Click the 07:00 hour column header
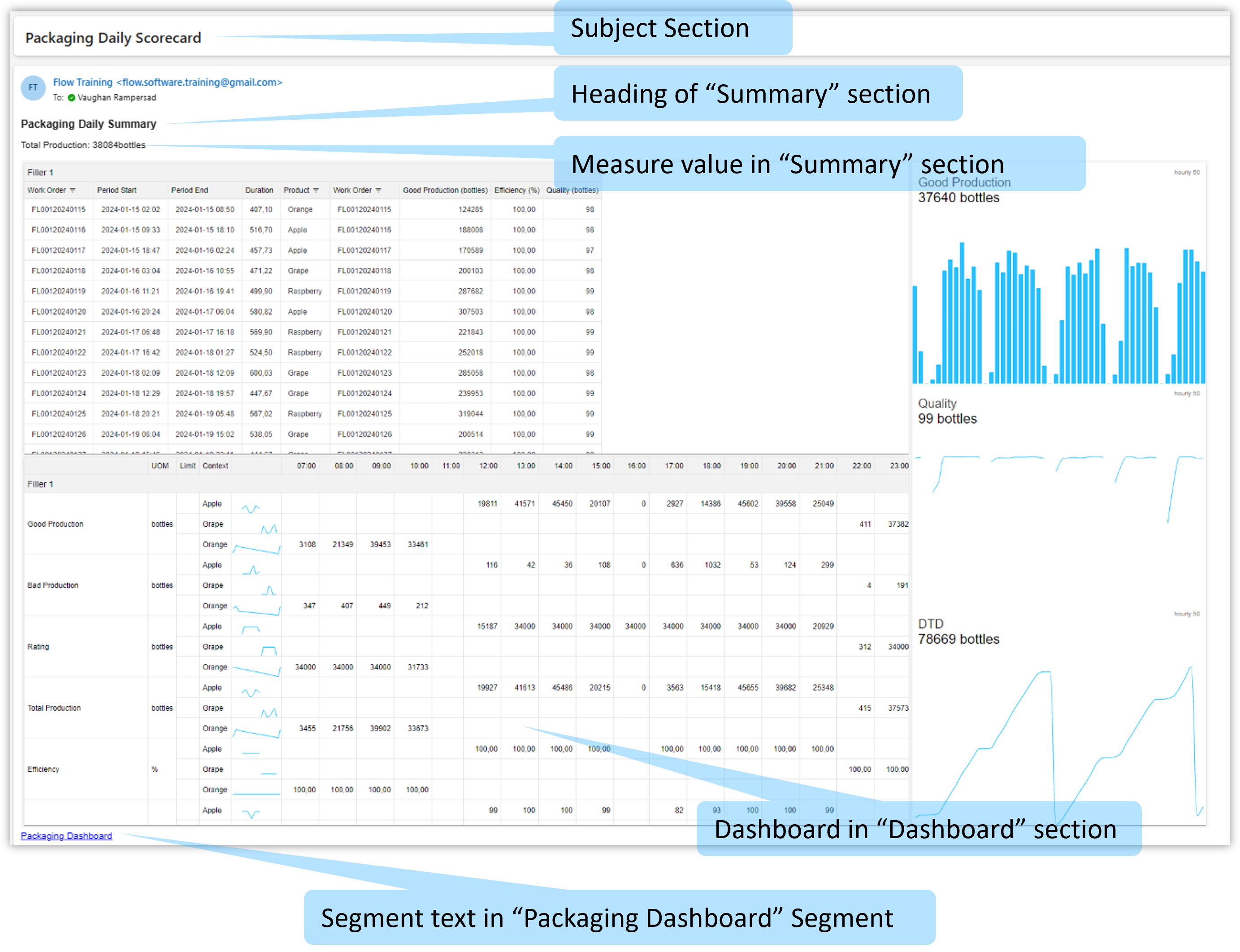The width and height of the screenshot is (1240, 952). (x=307, y=466)
